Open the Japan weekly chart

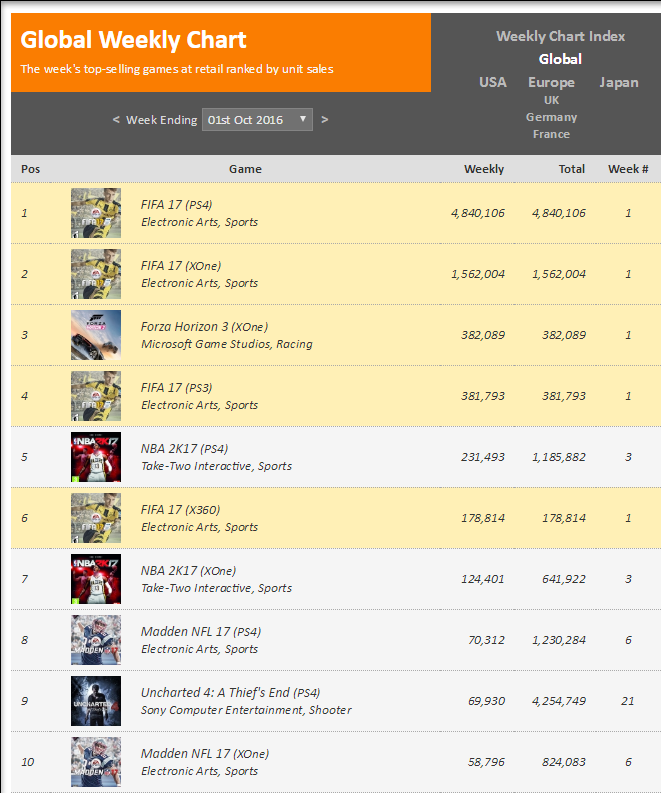[619, 82]
